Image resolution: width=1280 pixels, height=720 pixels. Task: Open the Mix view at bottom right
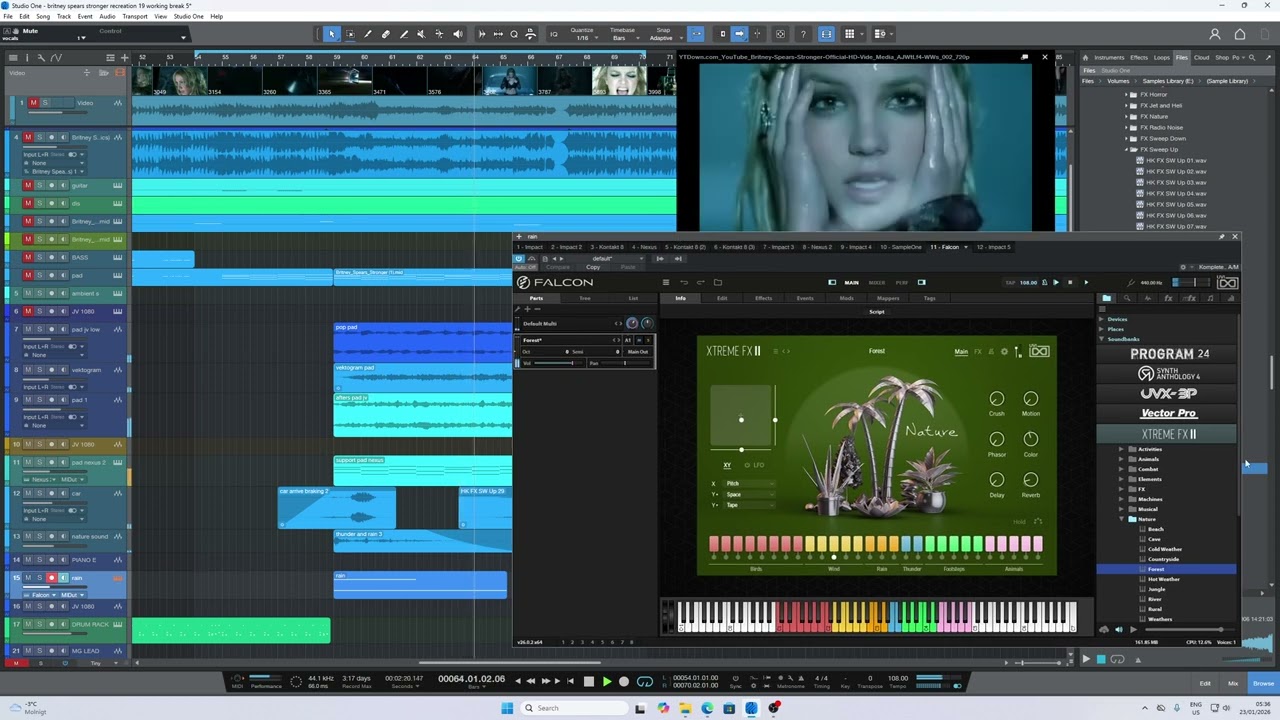1233,683
